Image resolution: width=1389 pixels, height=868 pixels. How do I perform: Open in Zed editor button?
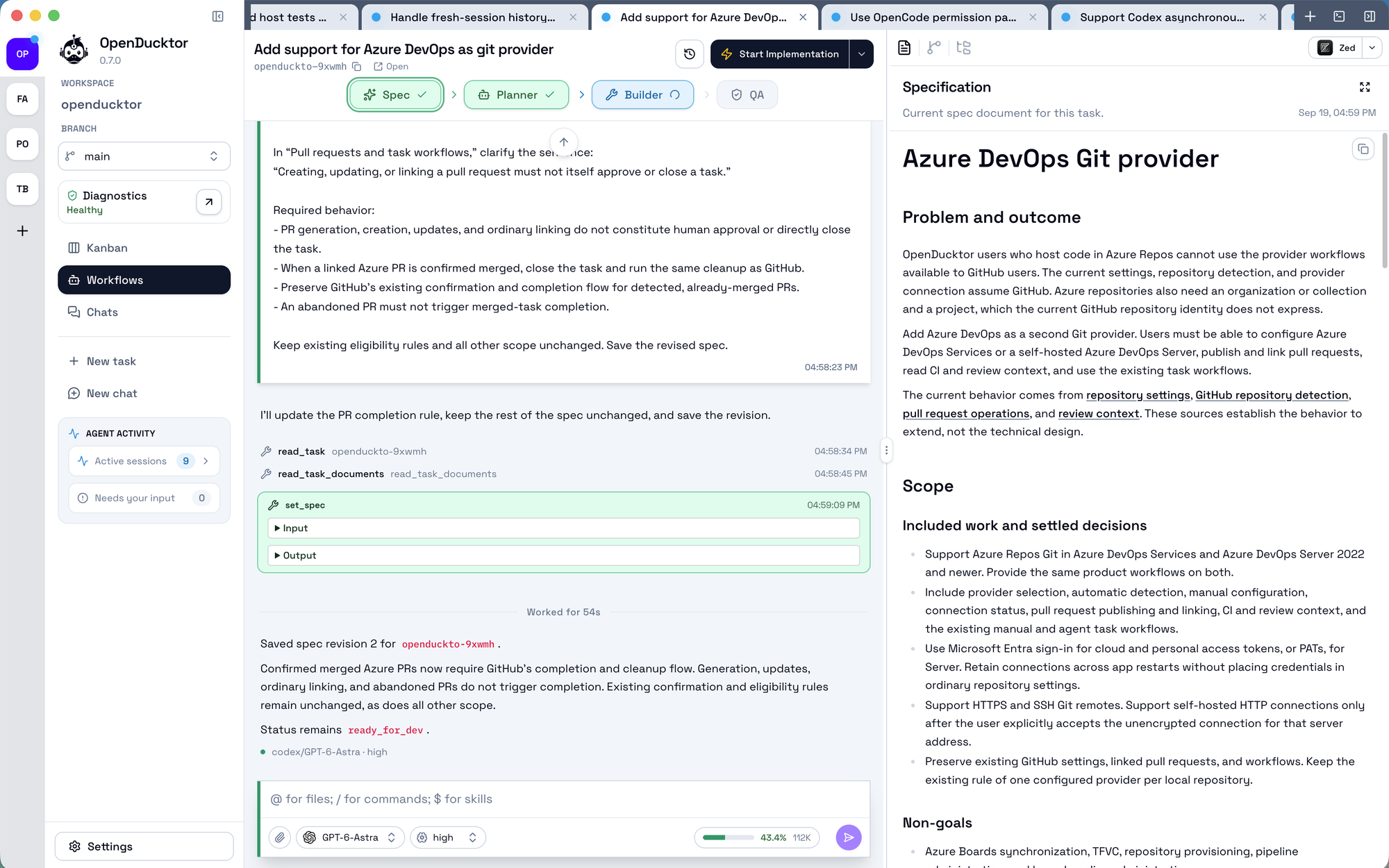point(1336,48)
